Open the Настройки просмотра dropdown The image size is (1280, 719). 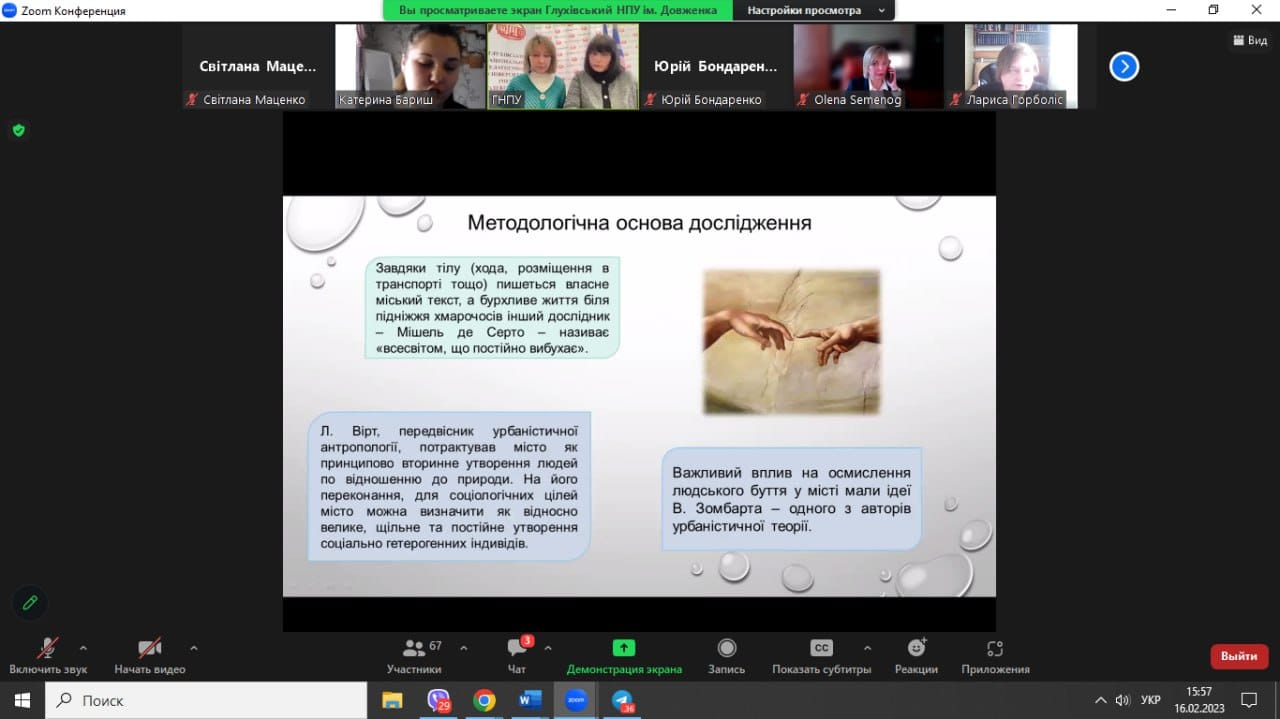click(813, 10)
